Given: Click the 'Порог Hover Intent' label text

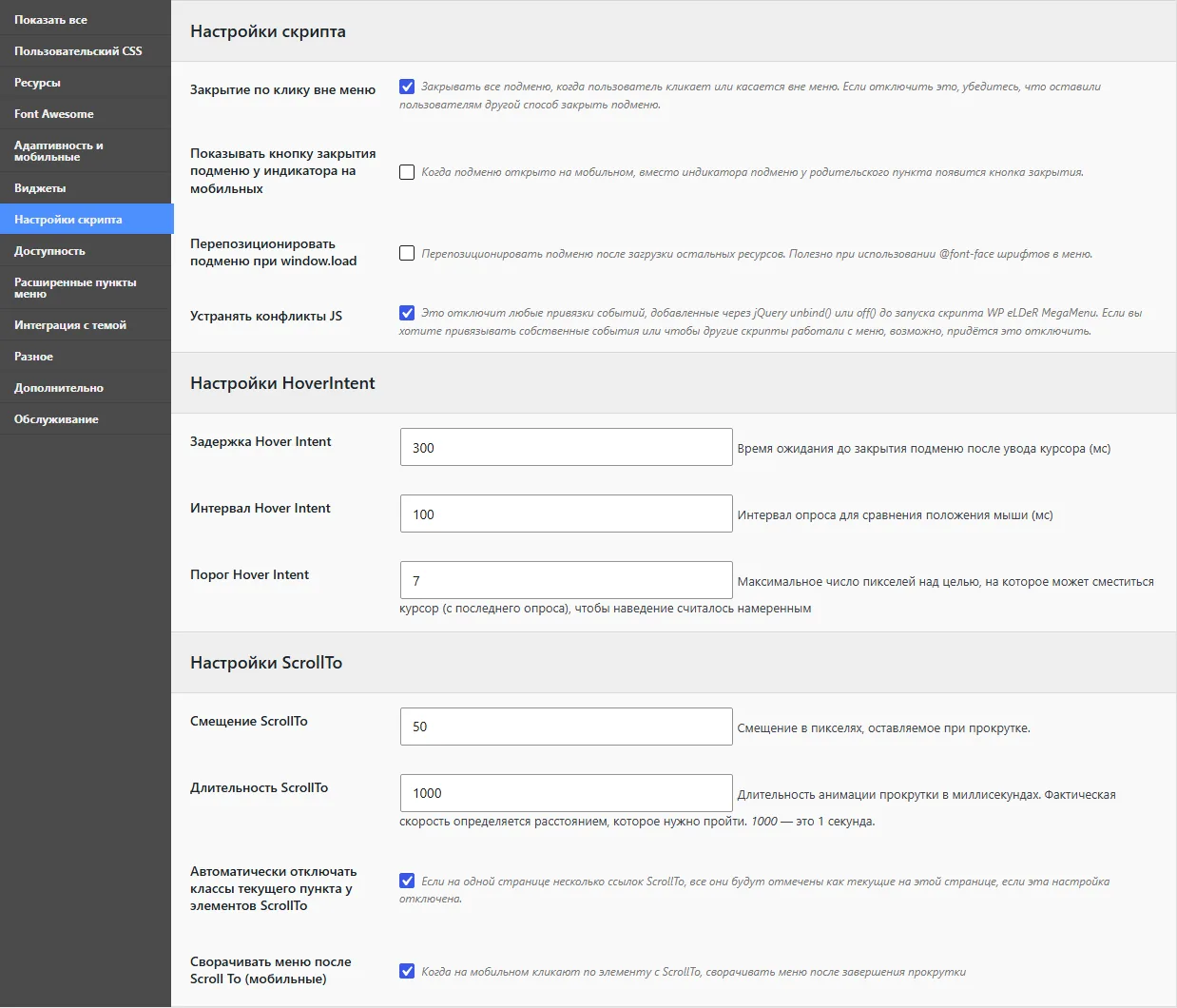Looking at the screenshot, I should coord(249,574).
